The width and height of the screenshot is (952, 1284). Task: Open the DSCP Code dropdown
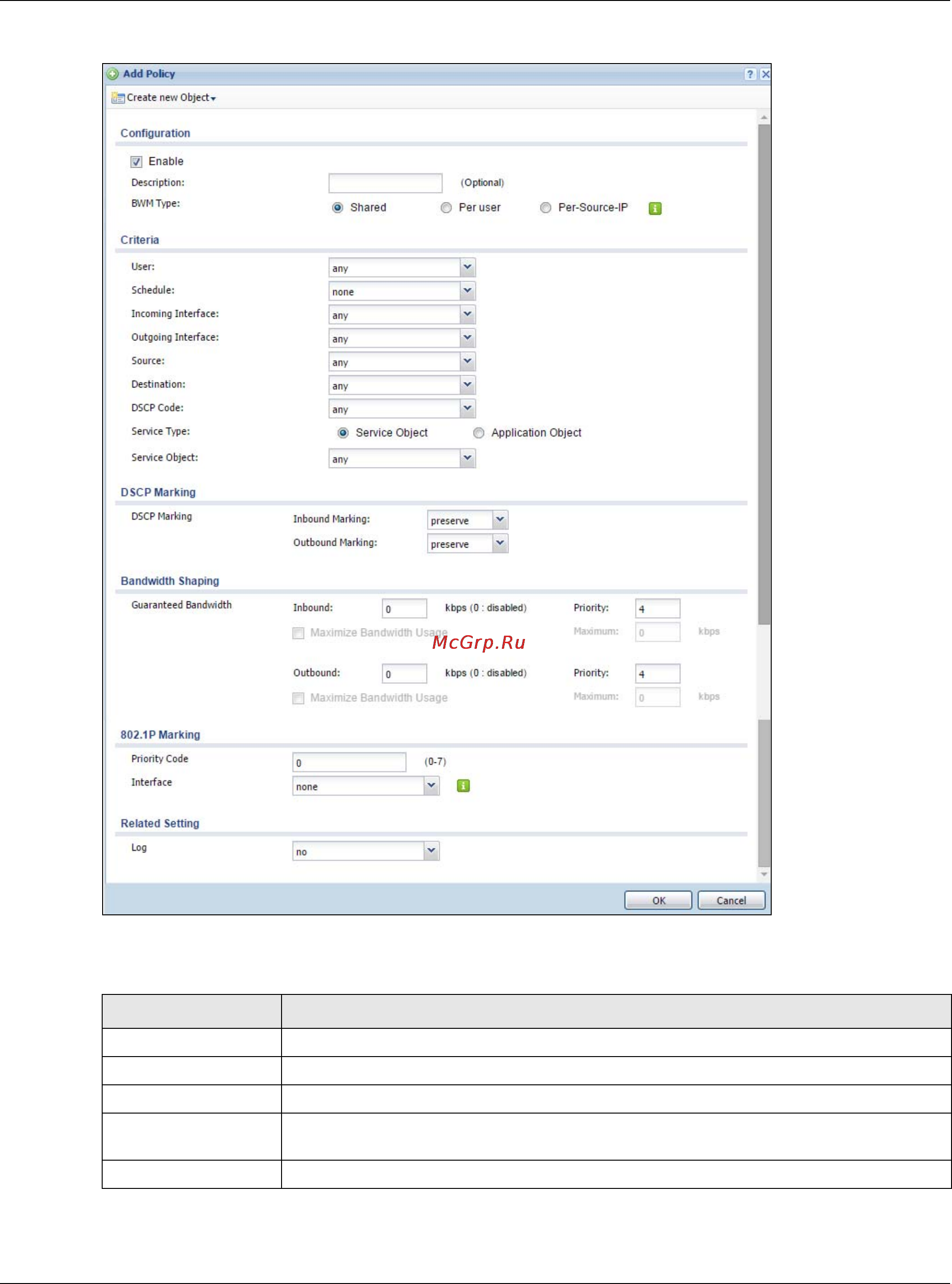coord(402,409)
